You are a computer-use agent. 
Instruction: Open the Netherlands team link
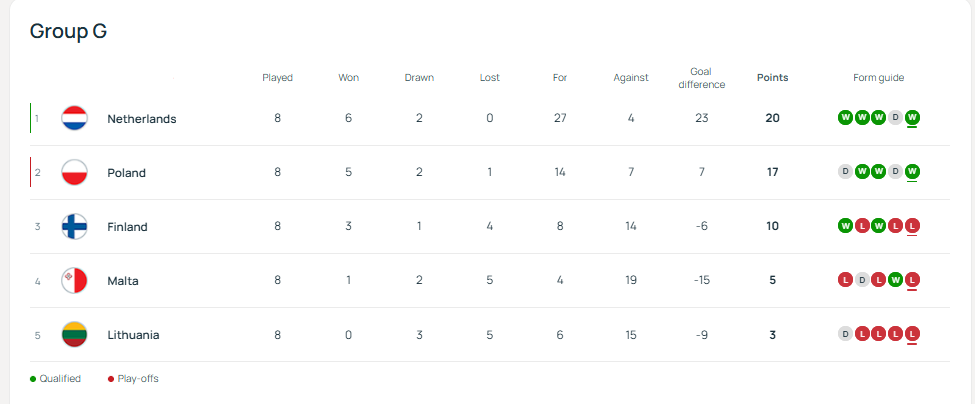[142, 119]
